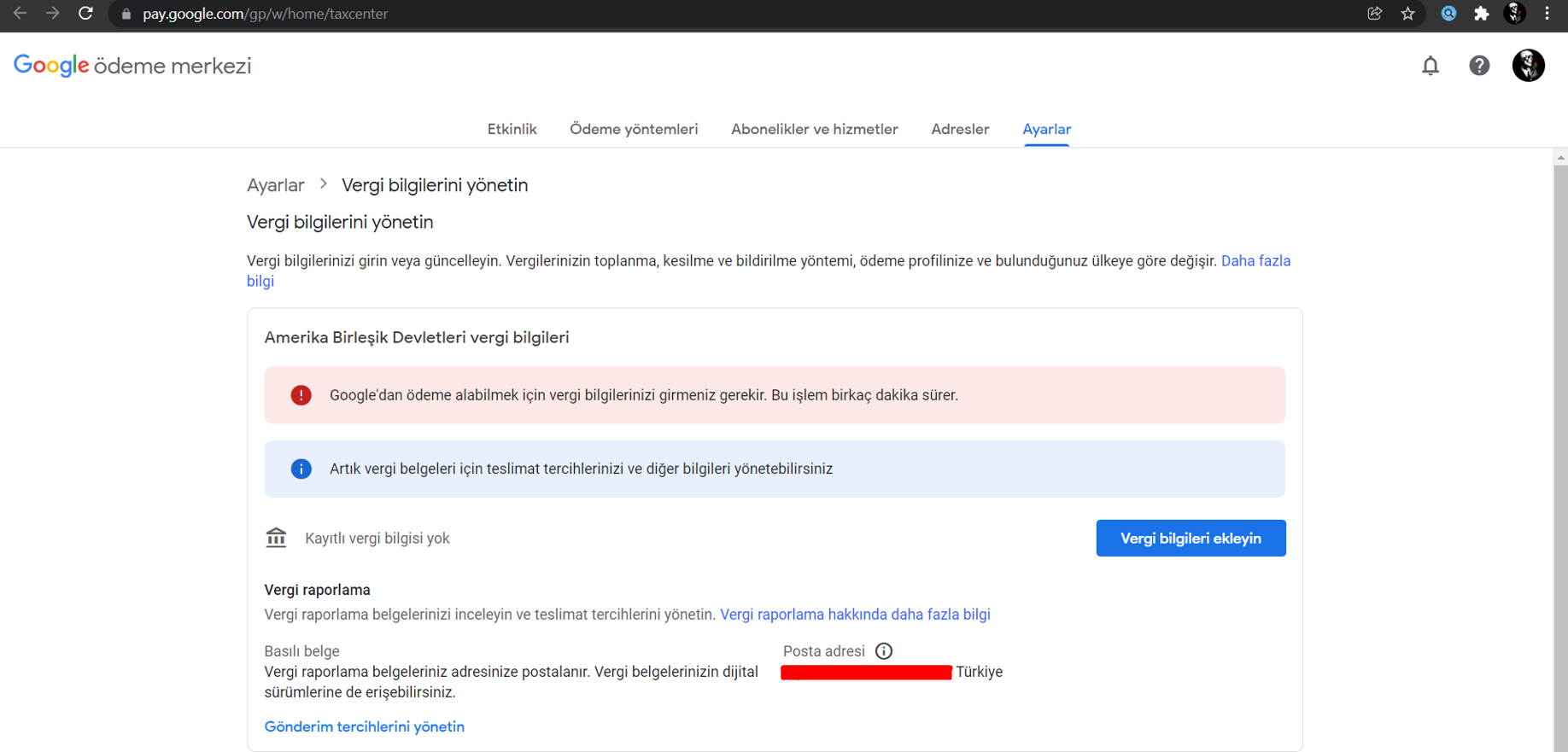Screen dimensions: 1568x752
Task: Click the scrollbar up arrow
Action: click(1560, 157)
